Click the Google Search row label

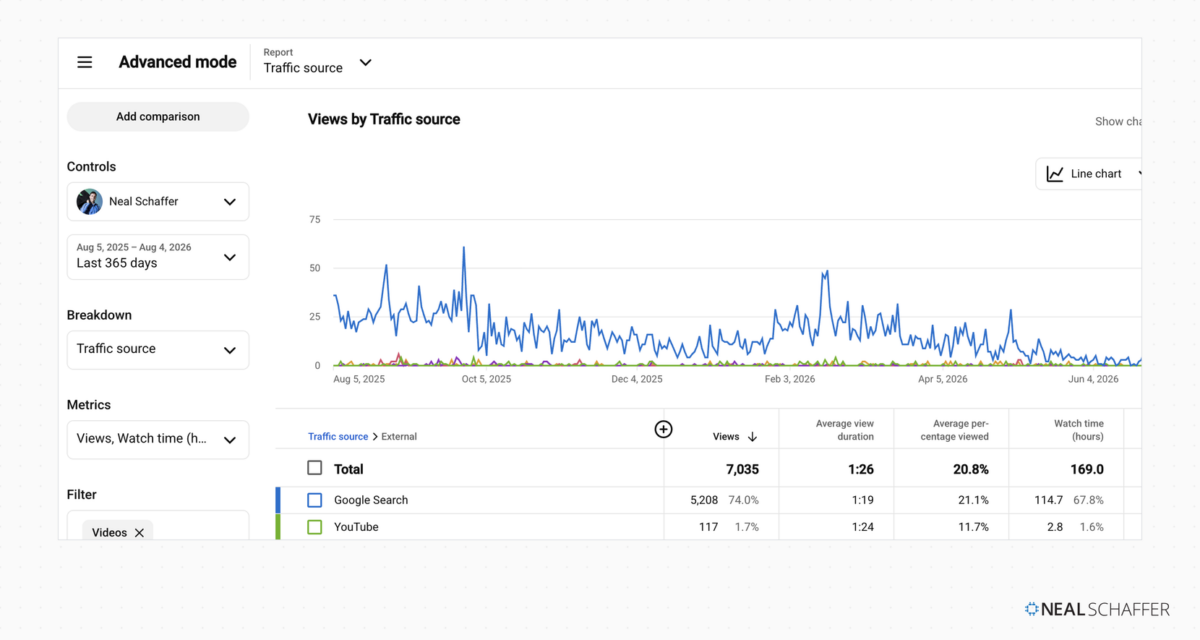coord(371,500)
